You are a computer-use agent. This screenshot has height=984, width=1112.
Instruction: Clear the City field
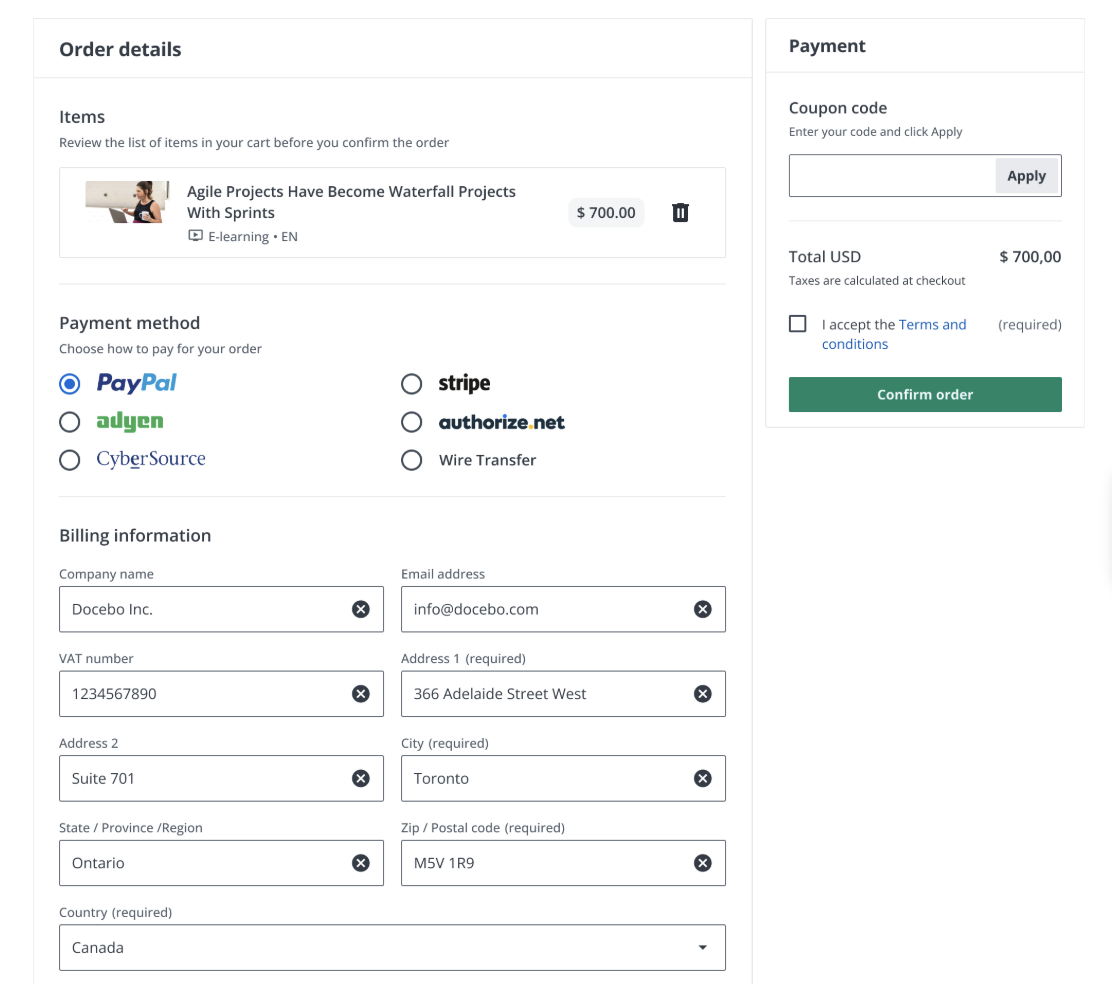703,779
